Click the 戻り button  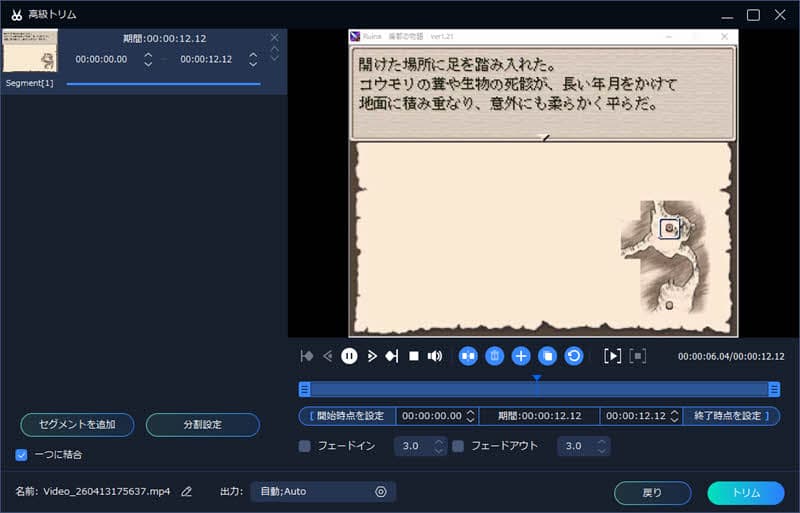653,493
